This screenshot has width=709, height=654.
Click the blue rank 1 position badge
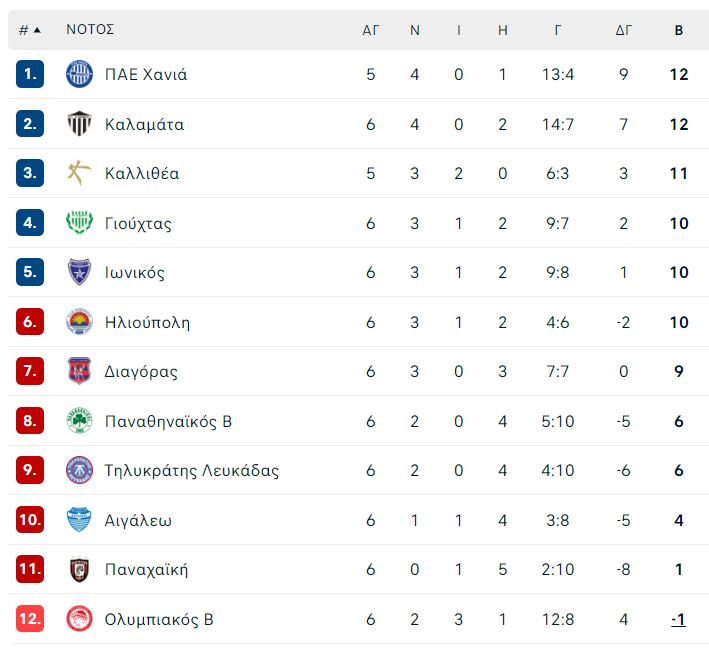[30, 74]
